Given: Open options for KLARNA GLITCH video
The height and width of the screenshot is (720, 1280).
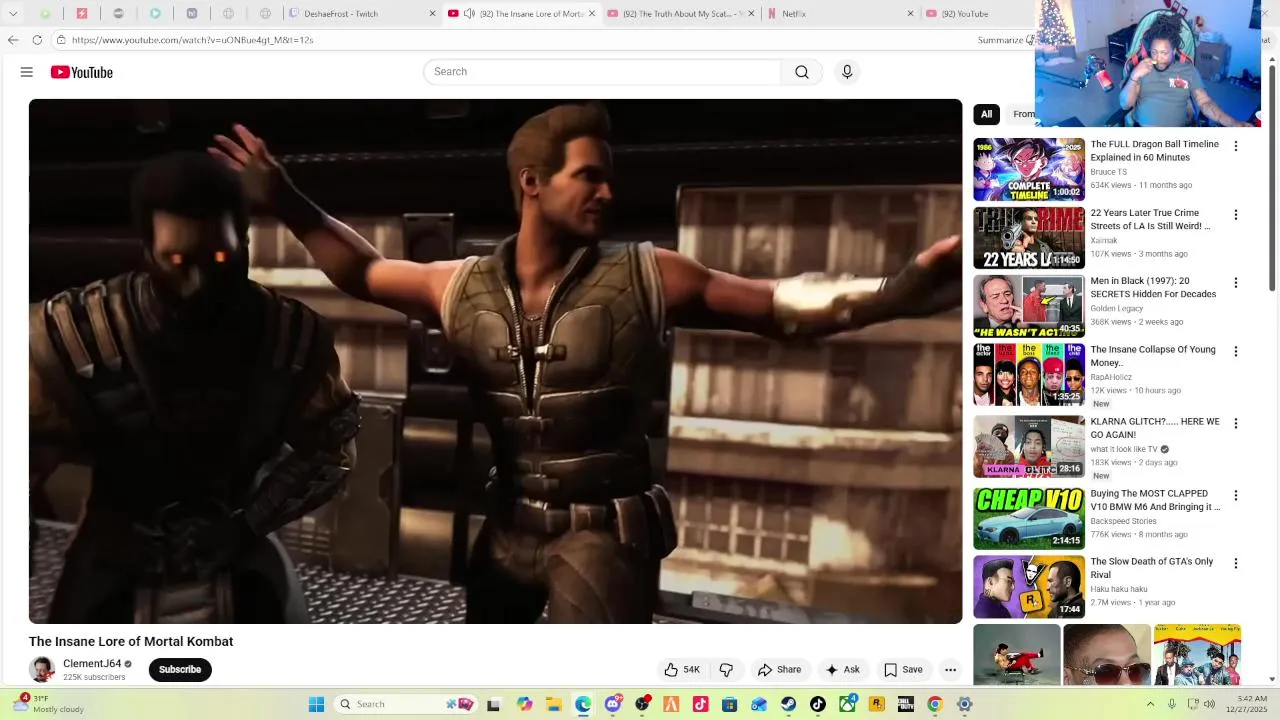Looking at the screenshot, I should [x=1236, y=423].
